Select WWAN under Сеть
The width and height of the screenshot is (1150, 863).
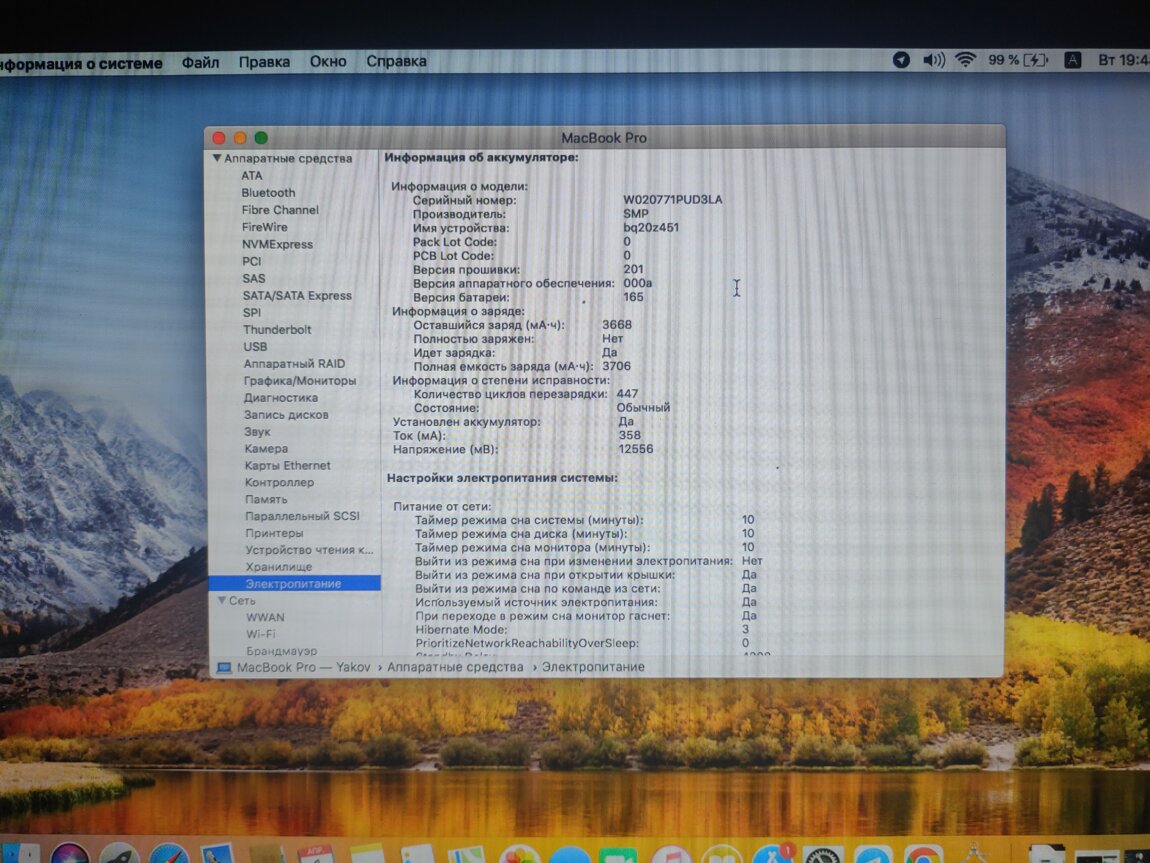[265, 617]
